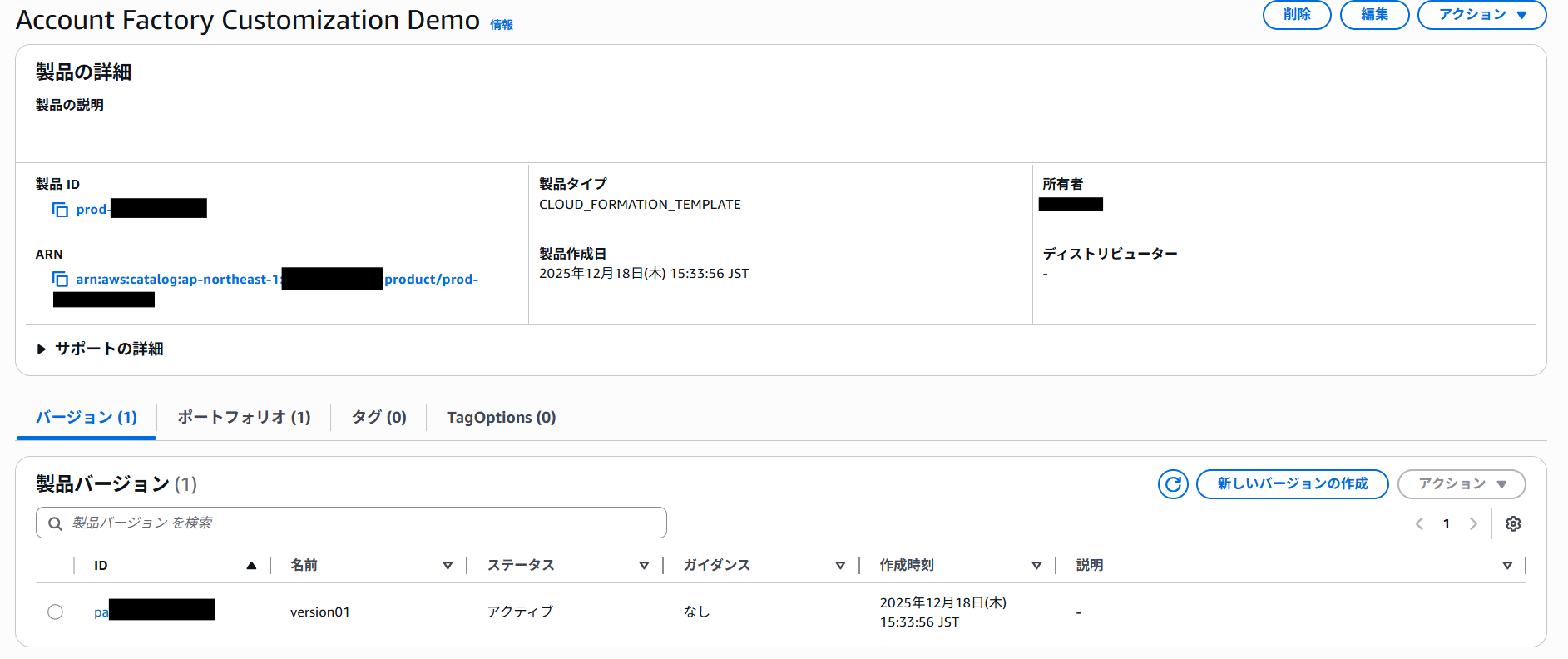Sort table by 名前 column arrow
Image resolution: width=1568 pixels, height=659 pixels.
[x=448, y=566]
